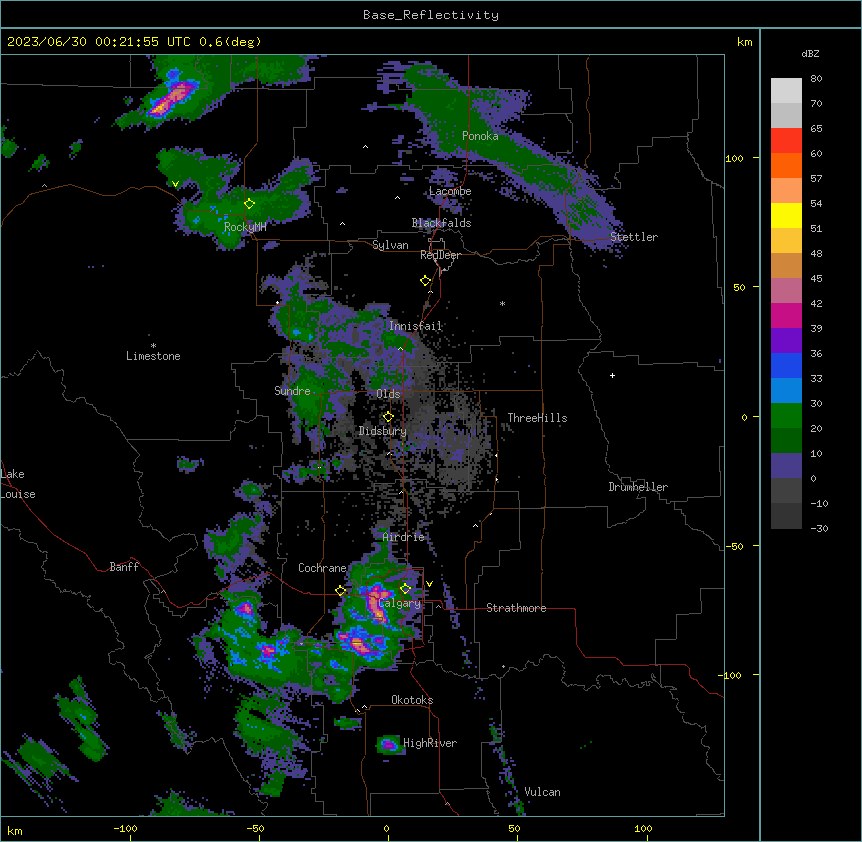Click the Calgary city label
The height and width of the screenshot is (842, 862).
coord(401,603)
